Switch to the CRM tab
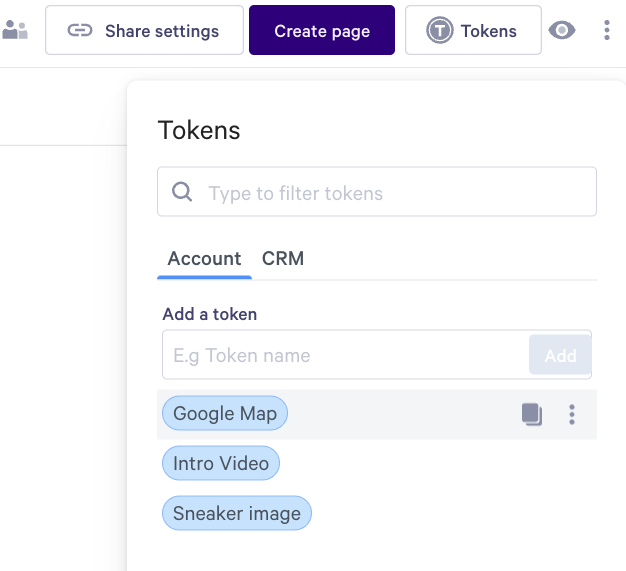This screenshot has height=571, width=626. tap(283, 259)
